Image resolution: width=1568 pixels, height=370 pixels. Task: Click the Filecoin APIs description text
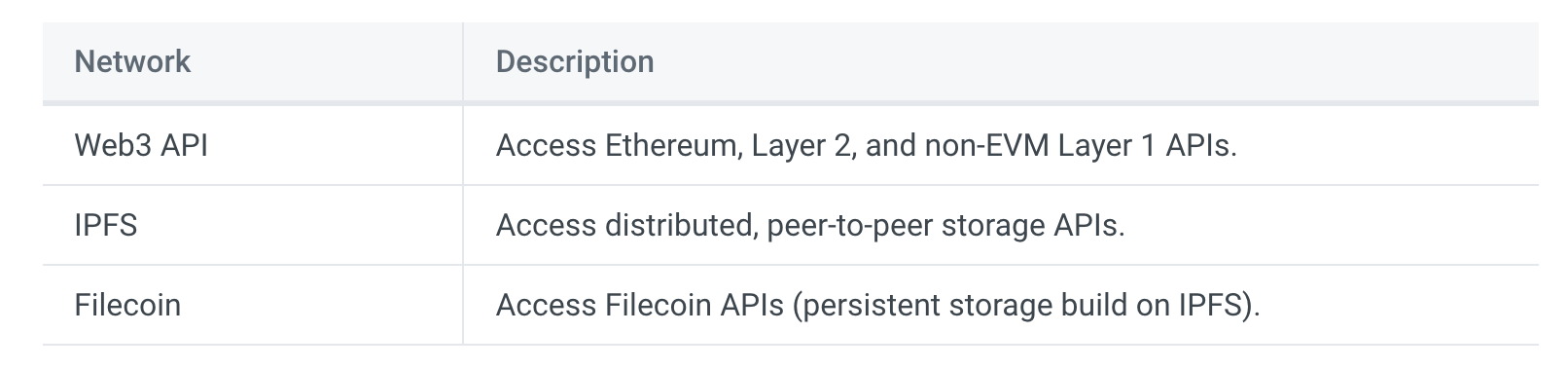(878, 306)
